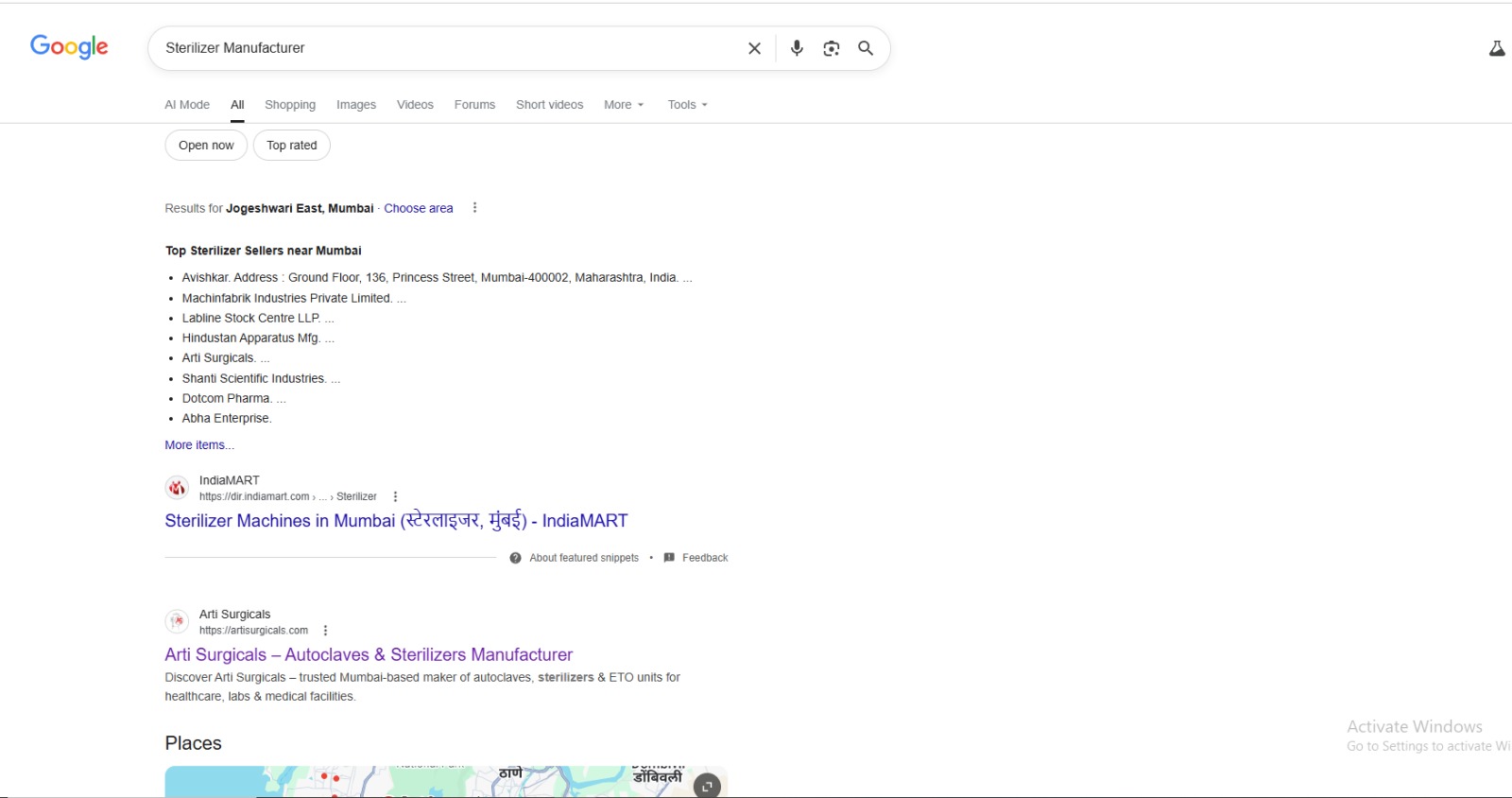Click Top Sterilizer Sellers near Mumbai heading
The width and height of the screenshot is (1512, 798).
point(264,251)
